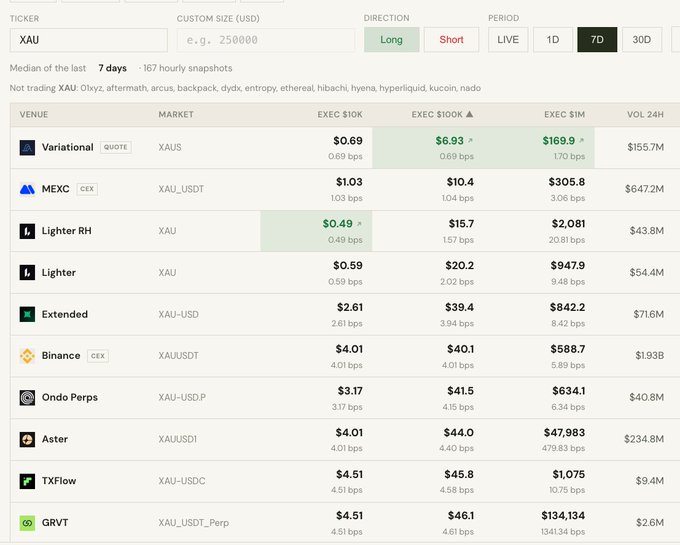Click the MEXC venue name
The width and height of the screenshot is (680, 545).
pyautogui.click(x=56, y=189)
